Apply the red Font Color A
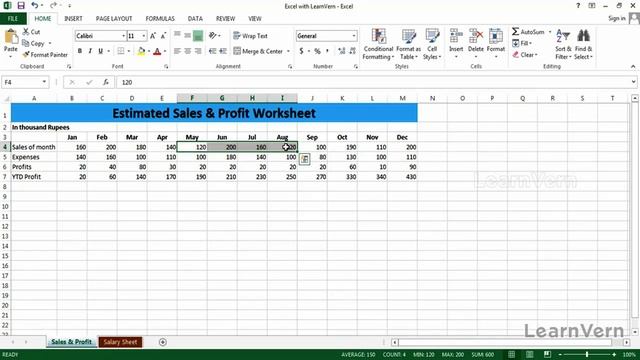This screenshot has height=360, width=640. tap(157, 51)
